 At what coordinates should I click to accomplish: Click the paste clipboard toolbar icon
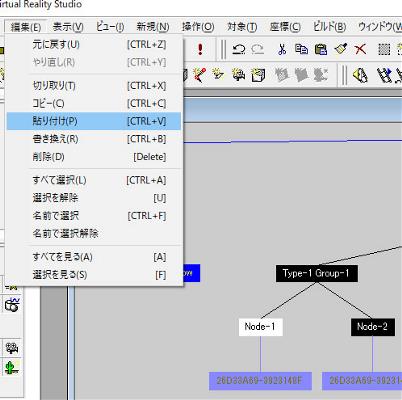pyautogui.click(x=321, y=50)
